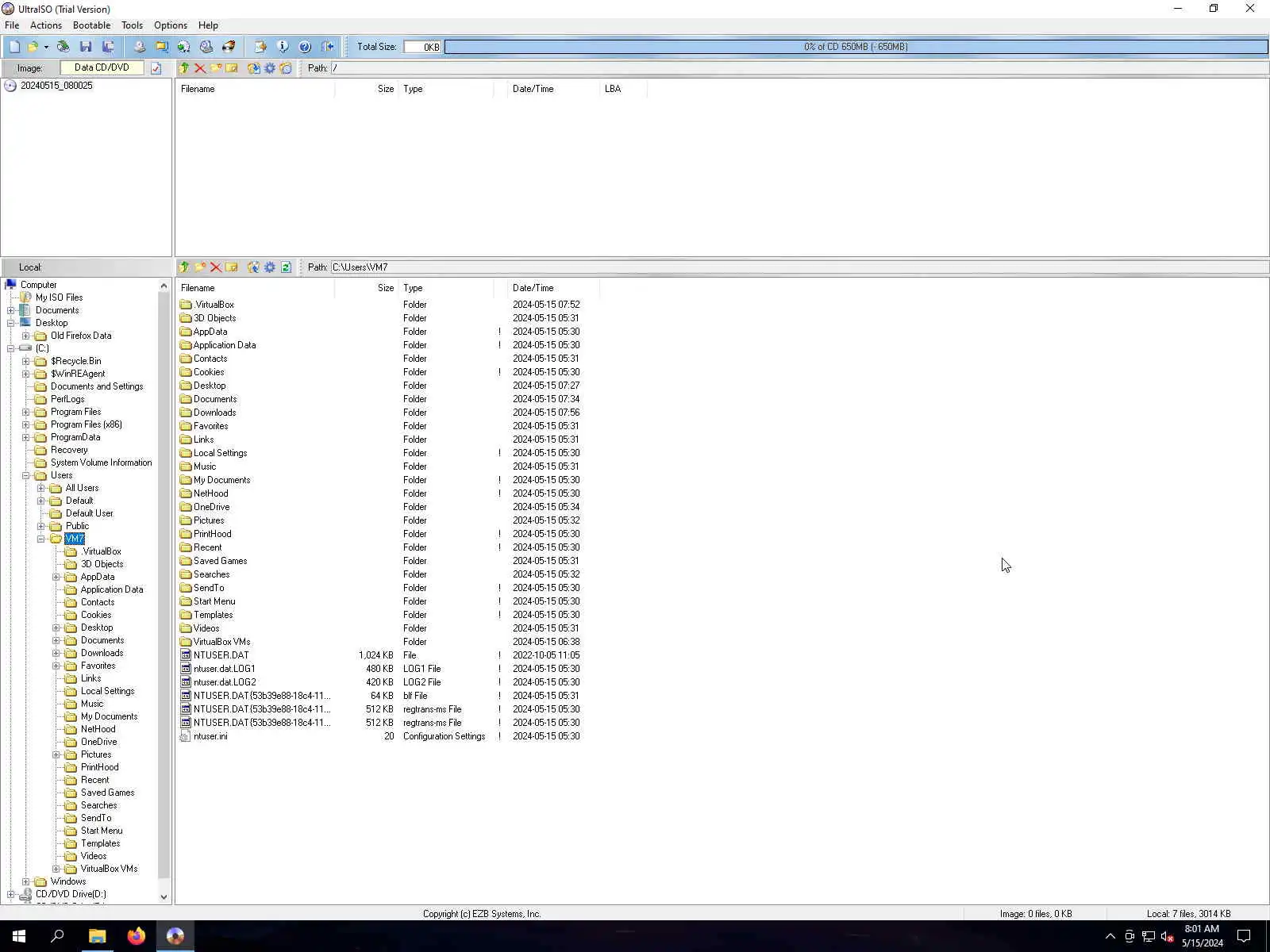Viewport: 1270px width, 952px height.
Task: Click the gear icon in Local toolbar
Action: [270, 267]
